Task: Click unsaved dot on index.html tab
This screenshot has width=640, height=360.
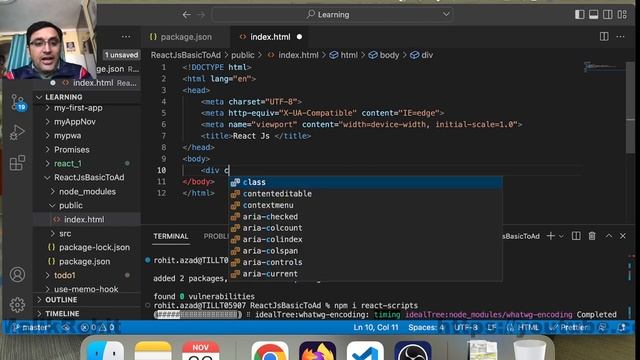Action: [x=299, y=37]
